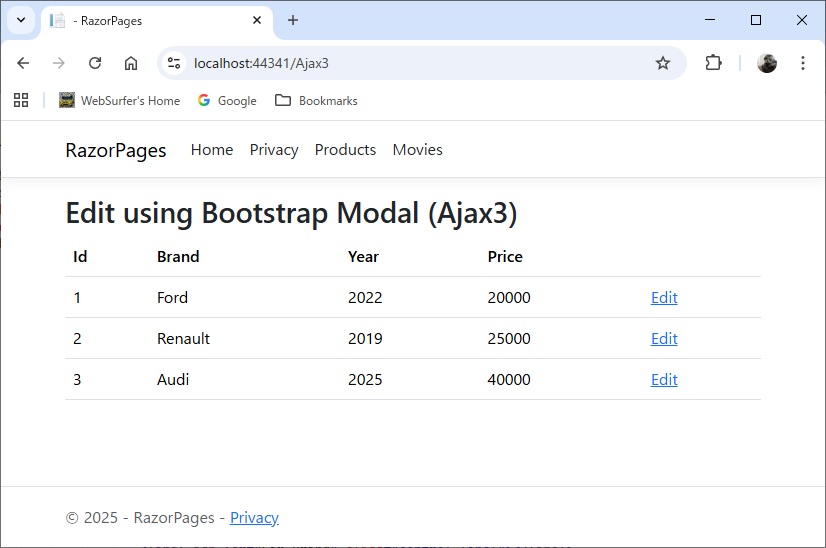The image size is (826, 548).
Task: Expand the tab search dropdown arrow
Action: (21, 20)
